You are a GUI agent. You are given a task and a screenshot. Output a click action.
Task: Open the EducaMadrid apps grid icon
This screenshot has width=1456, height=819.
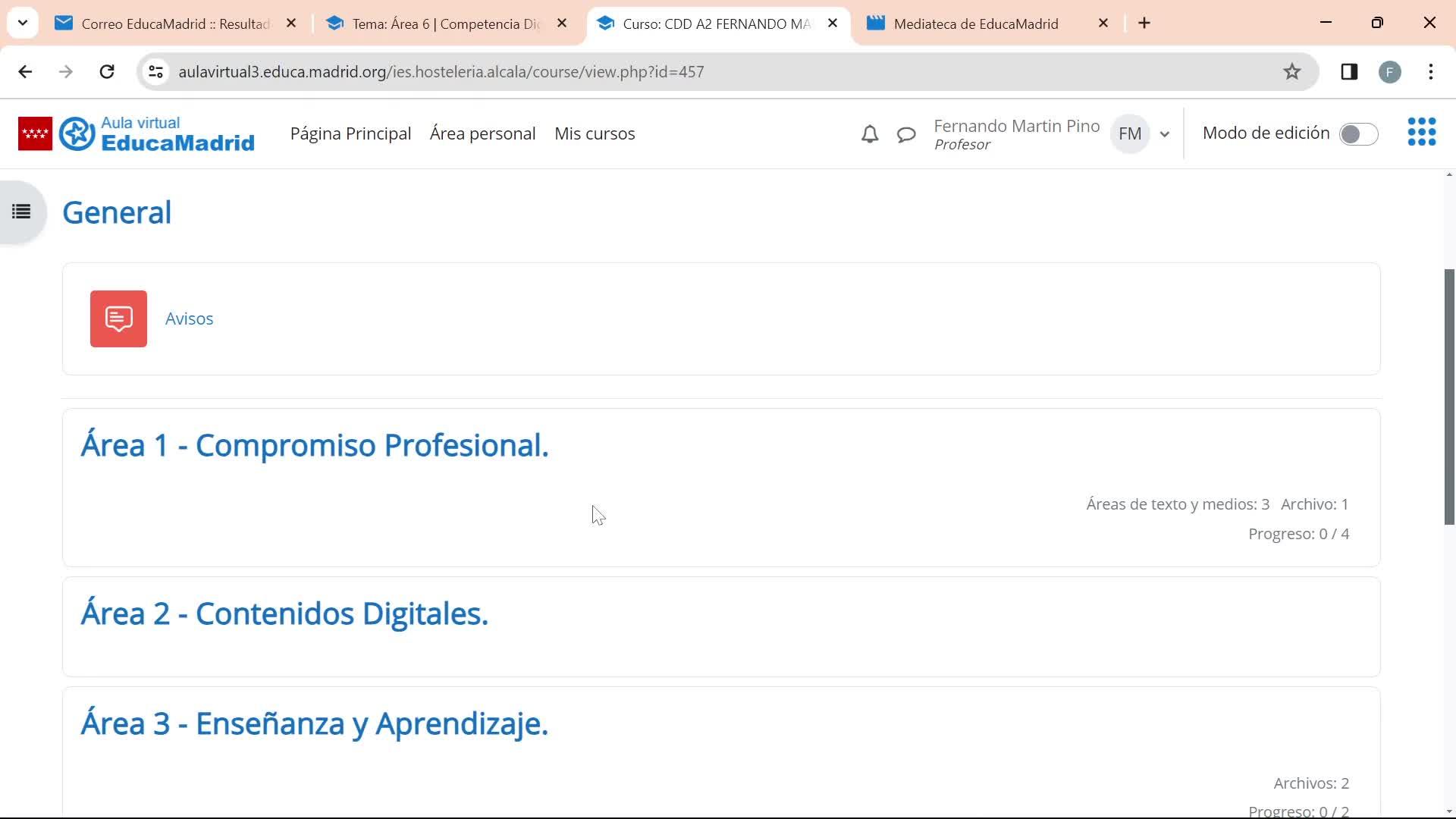[1421, 132]
